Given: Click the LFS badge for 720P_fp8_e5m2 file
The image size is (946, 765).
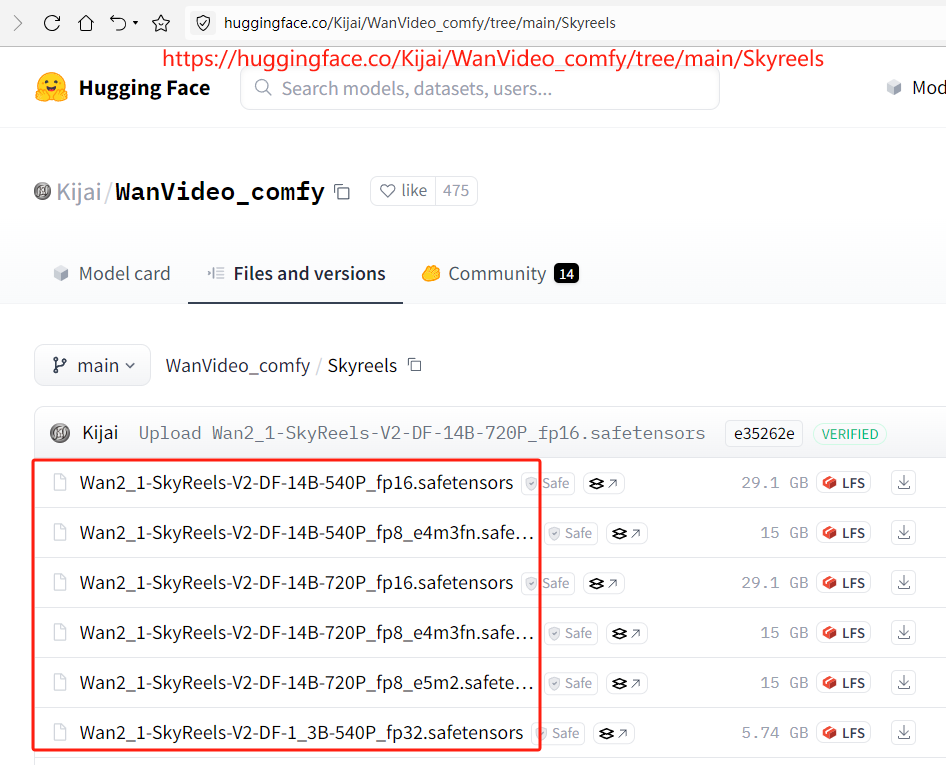Looking at the screenshot, I should click(843, 683).
